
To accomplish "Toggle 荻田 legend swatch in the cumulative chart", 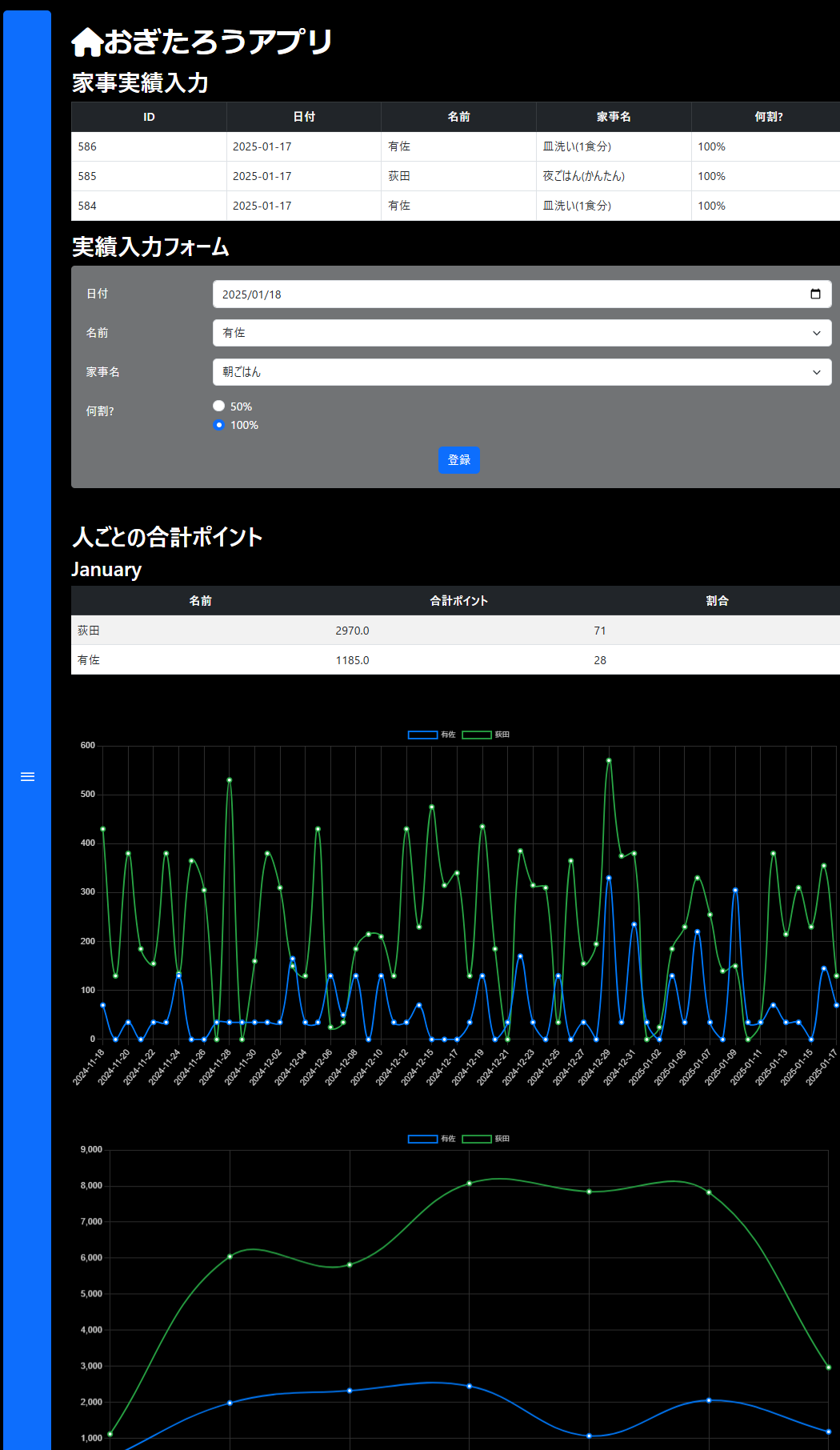I will (x=477, y=1139).
